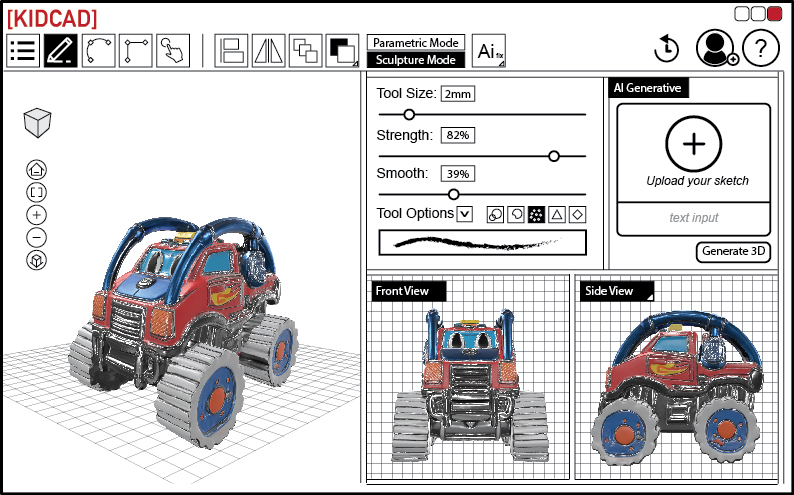Adjust the Strength slider handle
The height and width of the screenshot is (495, 794).
554,156
